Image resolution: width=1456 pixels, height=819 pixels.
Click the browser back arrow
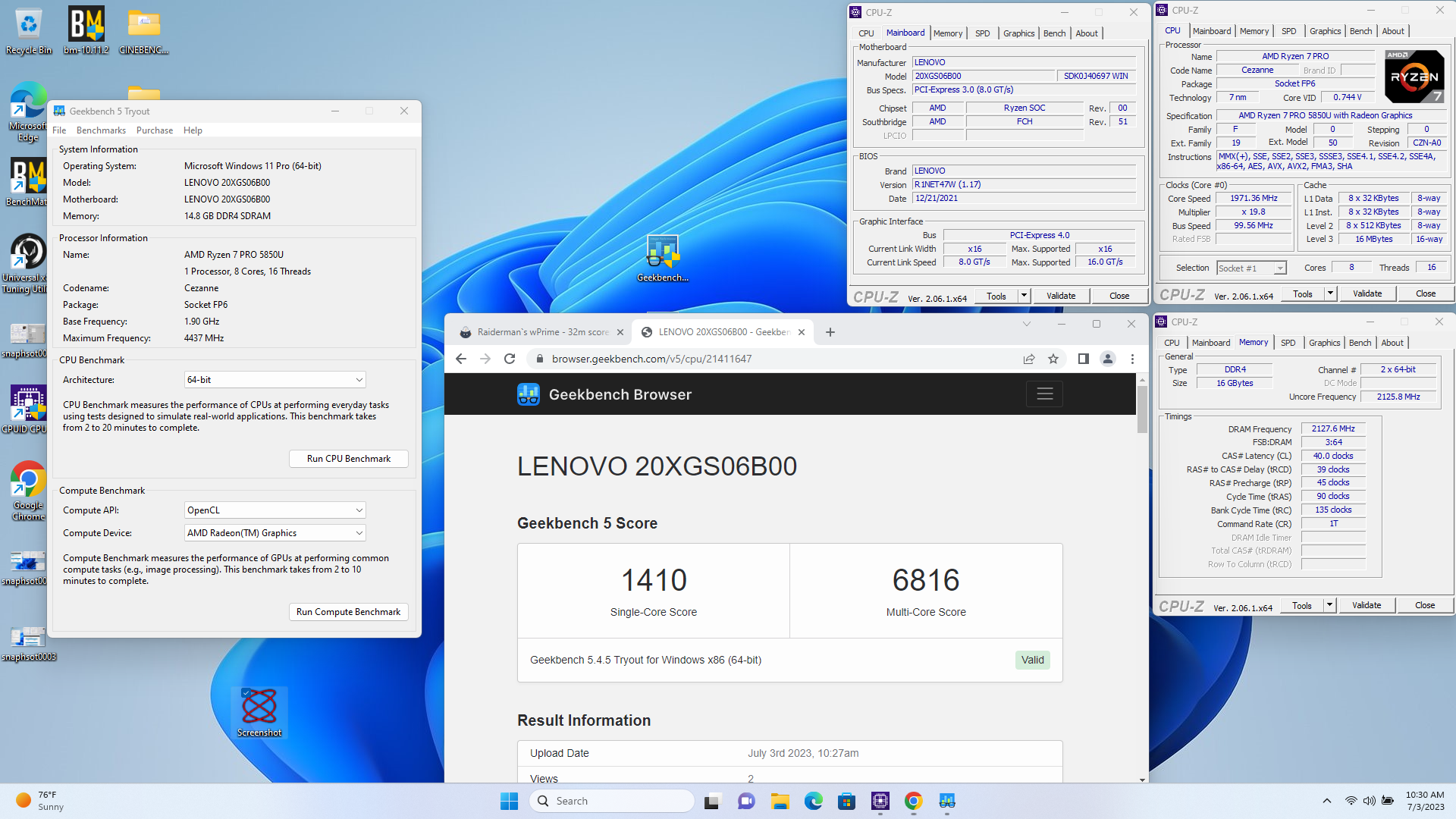(x=461, y=359)
